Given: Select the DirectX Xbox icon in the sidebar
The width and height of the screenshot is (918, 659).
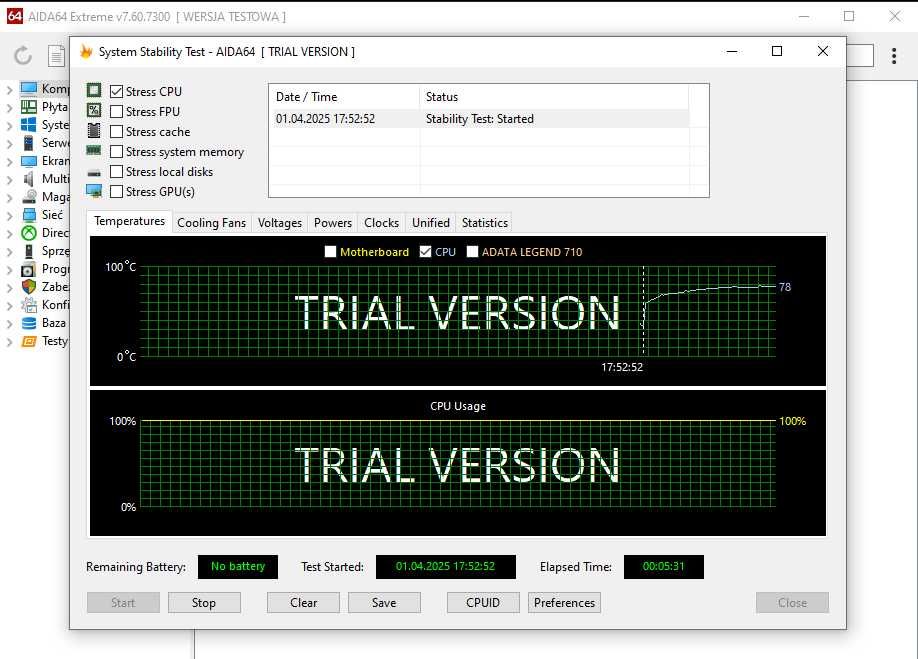Looking at the screenshot, I should pos(29,233).
